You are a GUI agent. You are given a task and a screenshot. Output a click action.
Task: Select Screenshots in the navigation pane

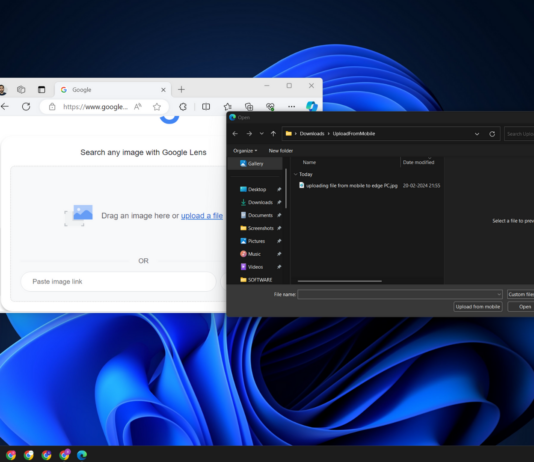click(x=260, y=228)
